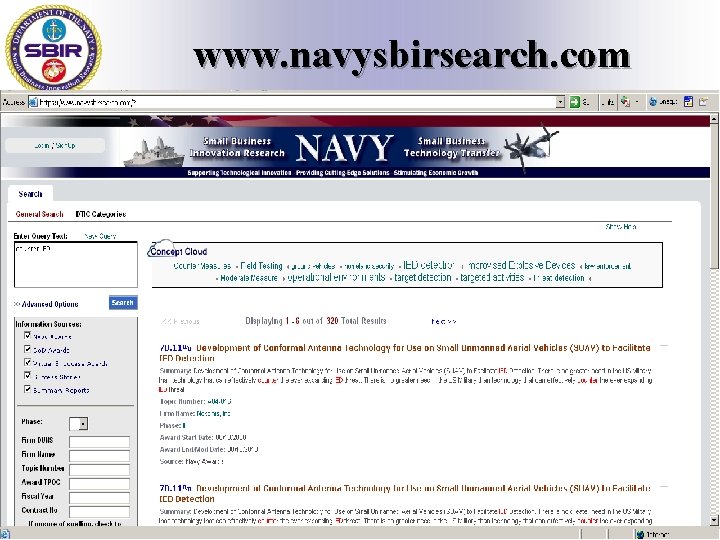
Task: Select targeted activities concept
Action: pyautogui.click(x=492, y=277)
